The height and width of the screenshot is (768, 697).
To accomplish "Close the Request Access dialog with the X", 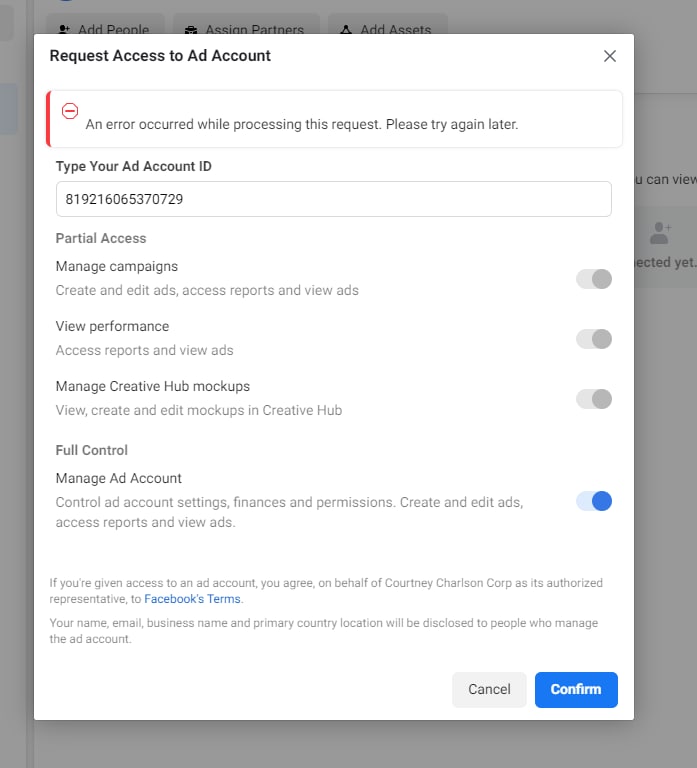I will 610,56.
